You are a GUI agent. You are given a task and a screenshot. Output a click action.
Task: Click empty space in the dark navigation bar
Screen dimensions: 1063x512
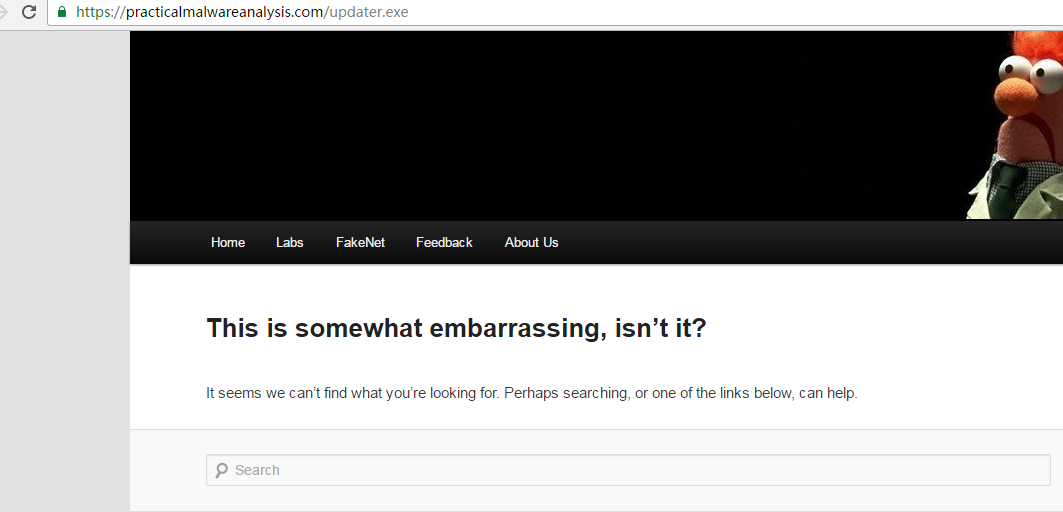click(x=800, y=242)
